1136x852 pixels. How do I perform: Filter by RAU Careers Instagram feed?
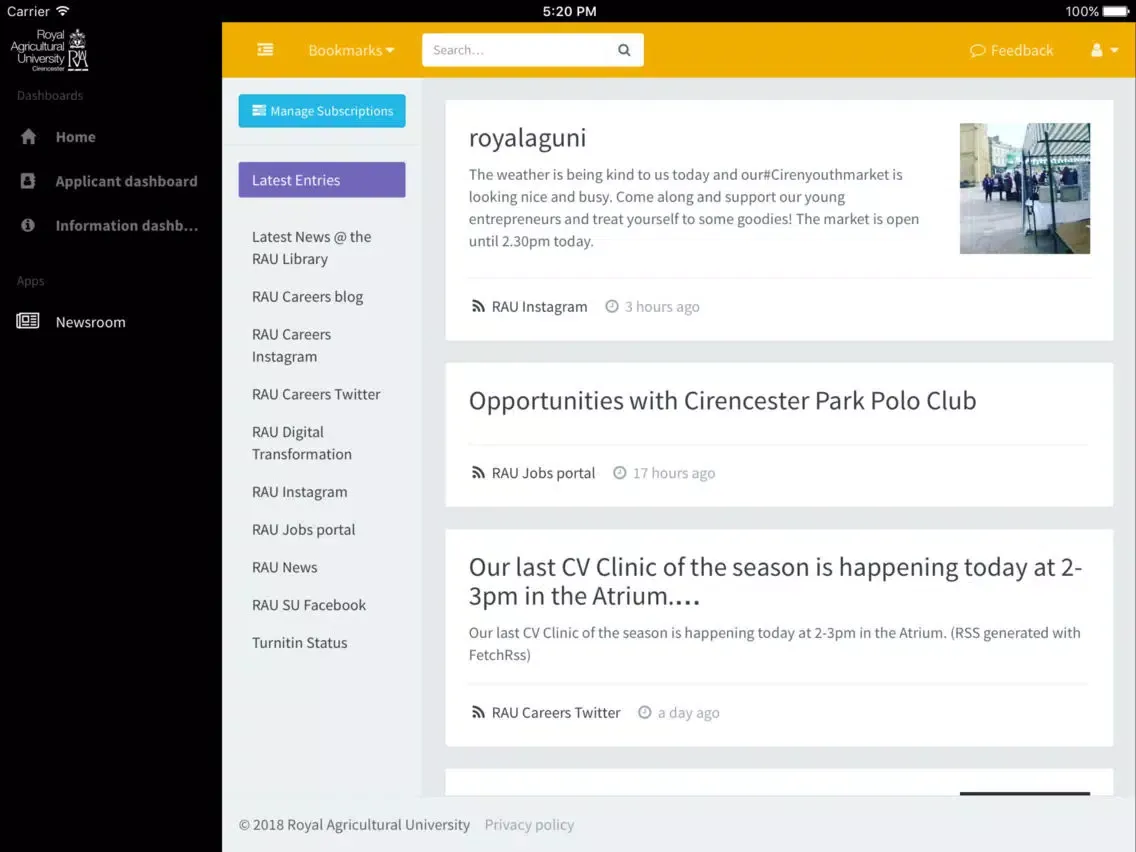[291, 345]
